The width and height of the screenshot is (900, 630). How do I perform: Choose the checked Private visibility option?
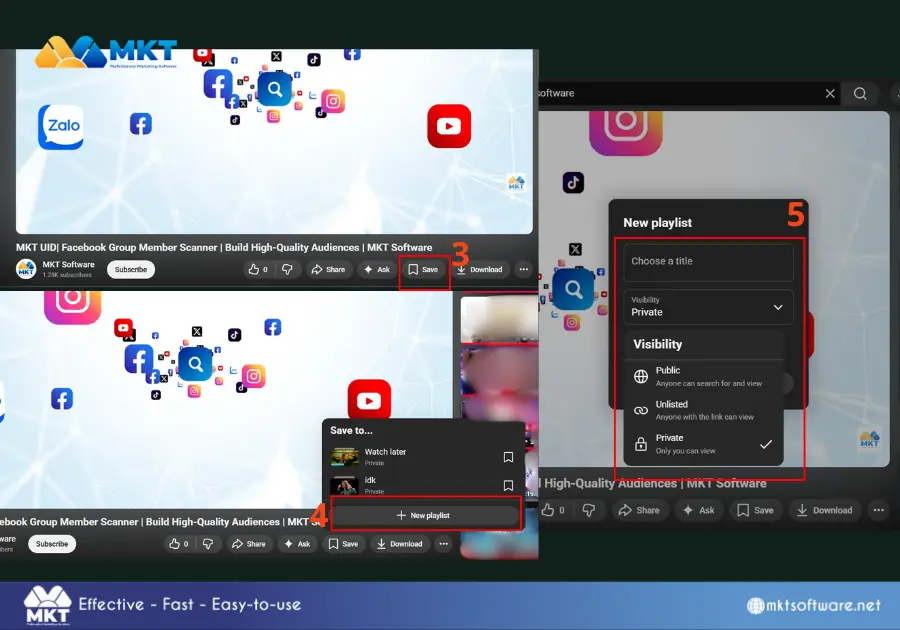pos(703,444)
